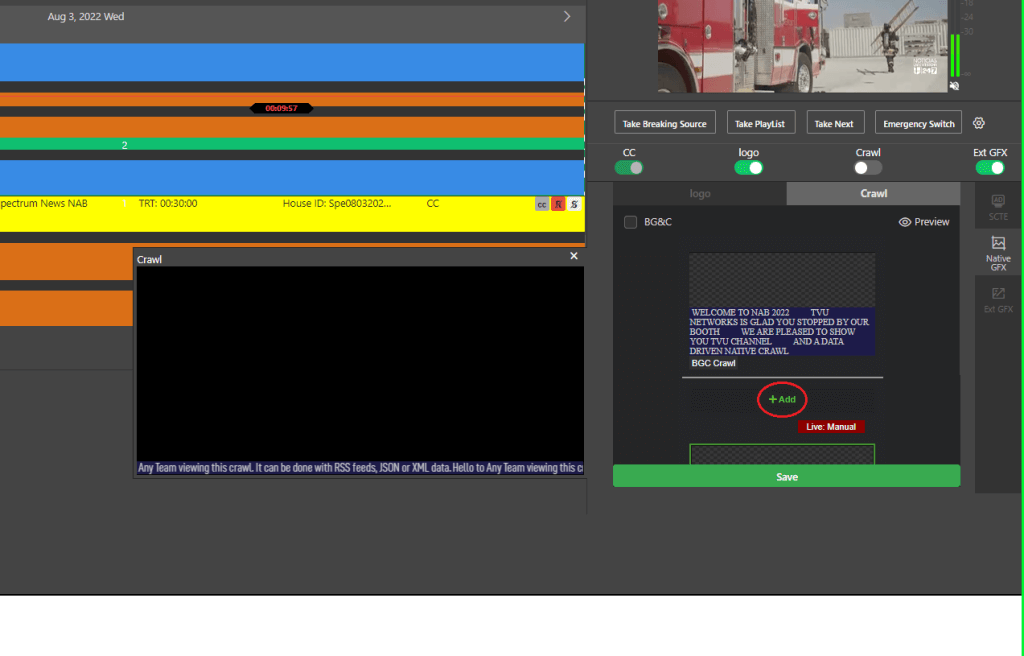Select the Crawl tab

coord(874,194)
